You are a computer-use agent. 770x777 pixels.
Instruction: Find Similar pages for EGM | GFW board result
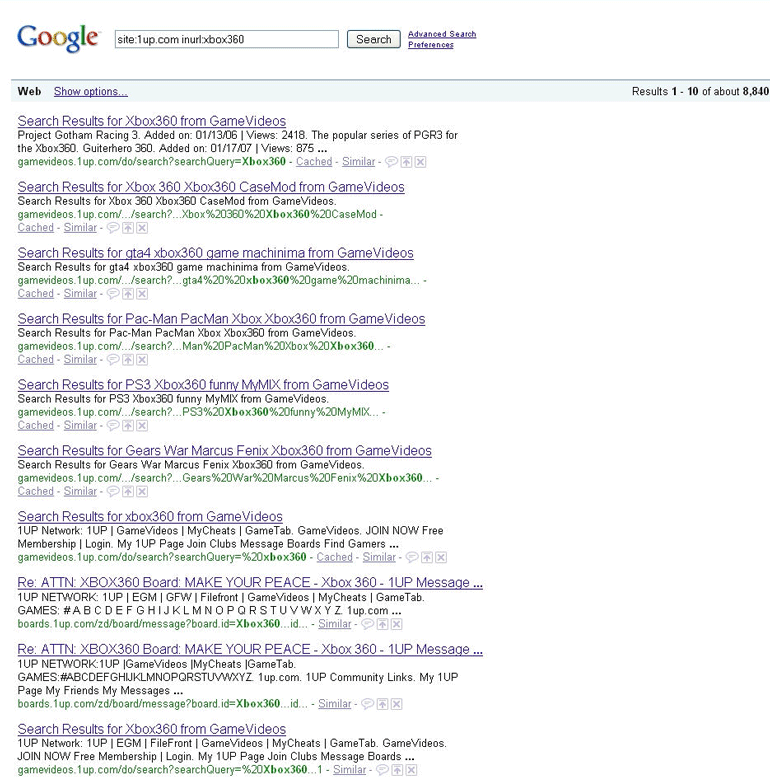(334, 624)
